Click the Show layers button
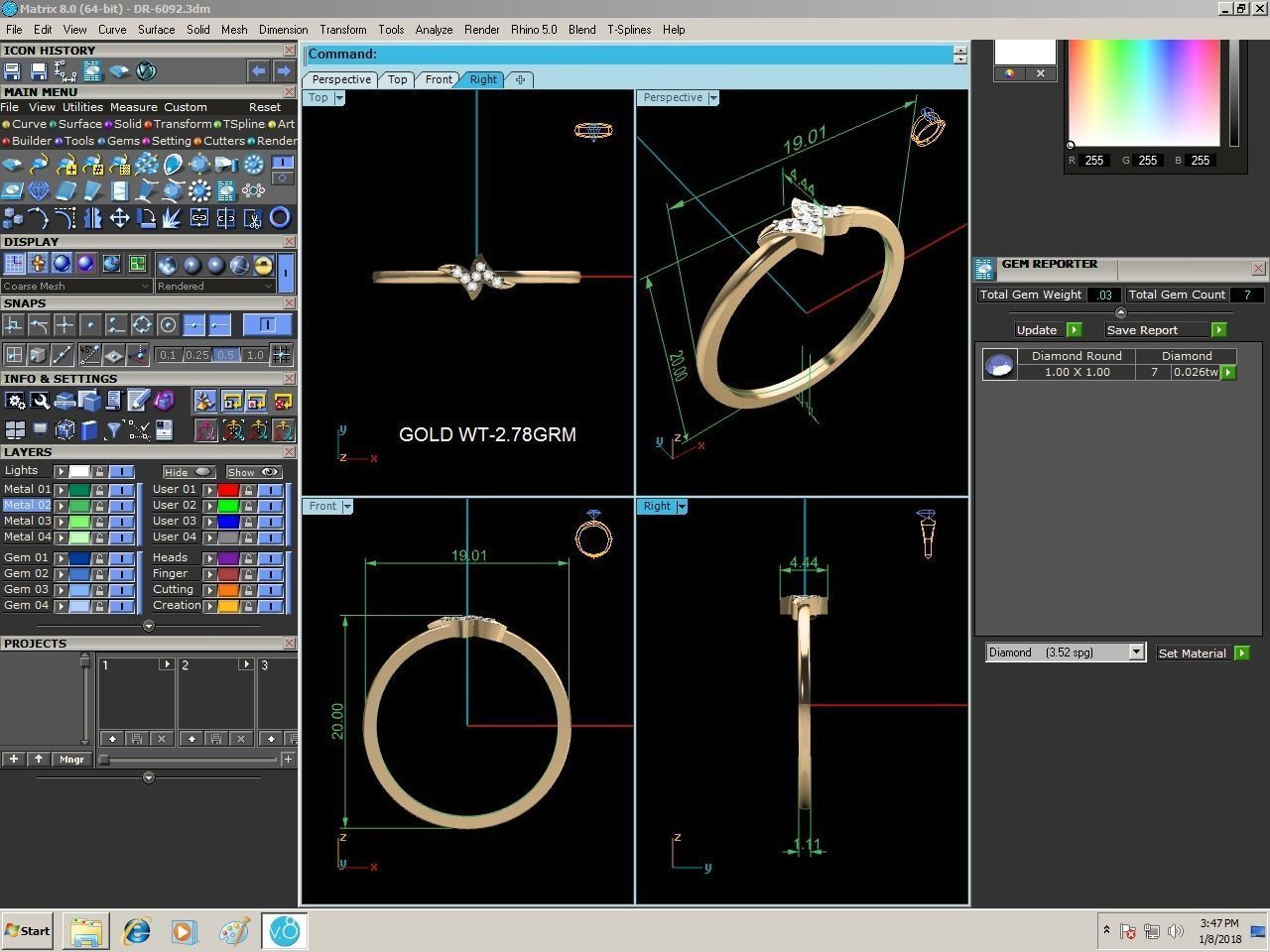The height and width of the screenshot is (952, 1270). (253, 472)
